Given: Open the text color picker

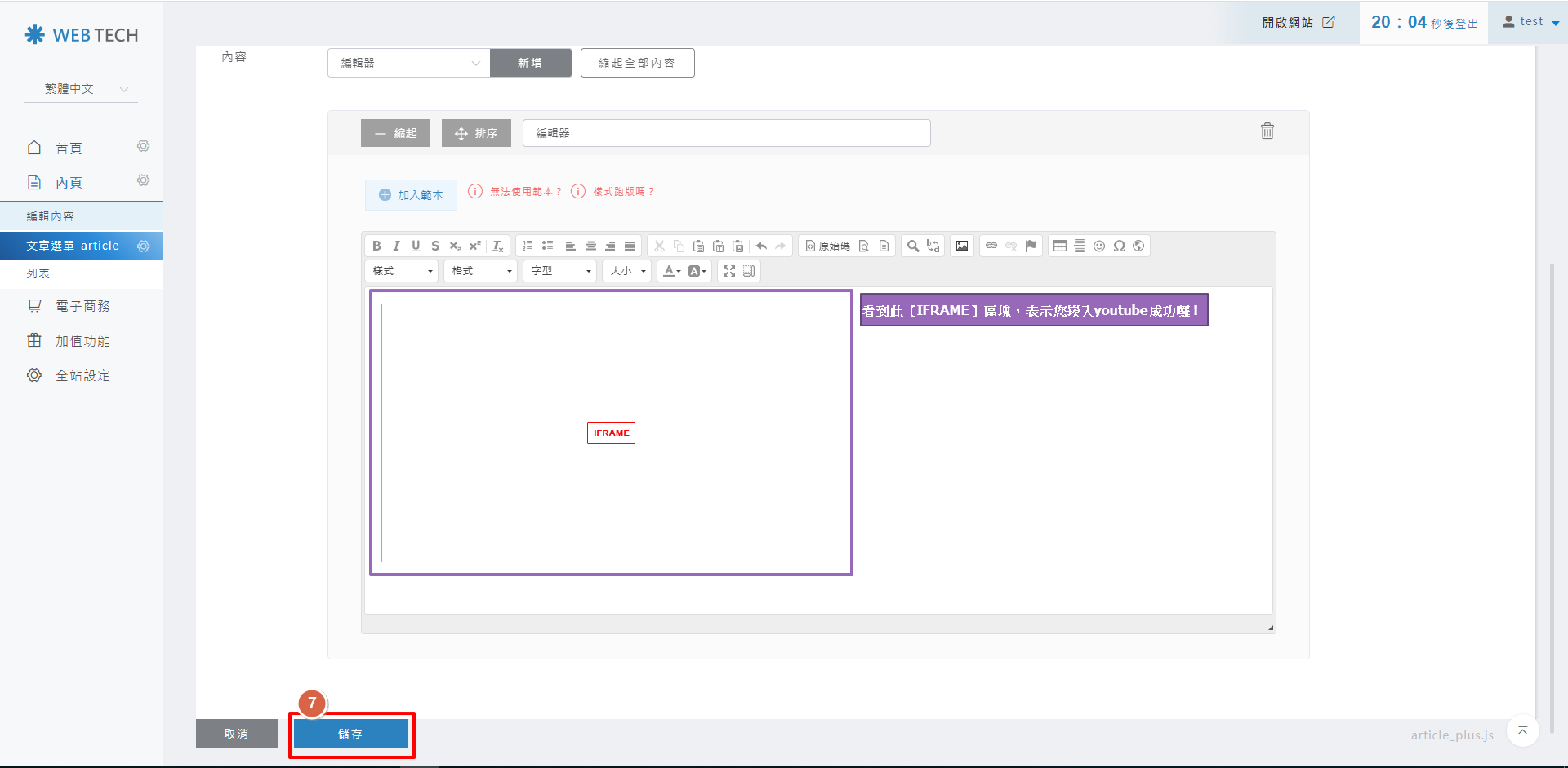Looking at the screenshot, I should pos(671,271).
